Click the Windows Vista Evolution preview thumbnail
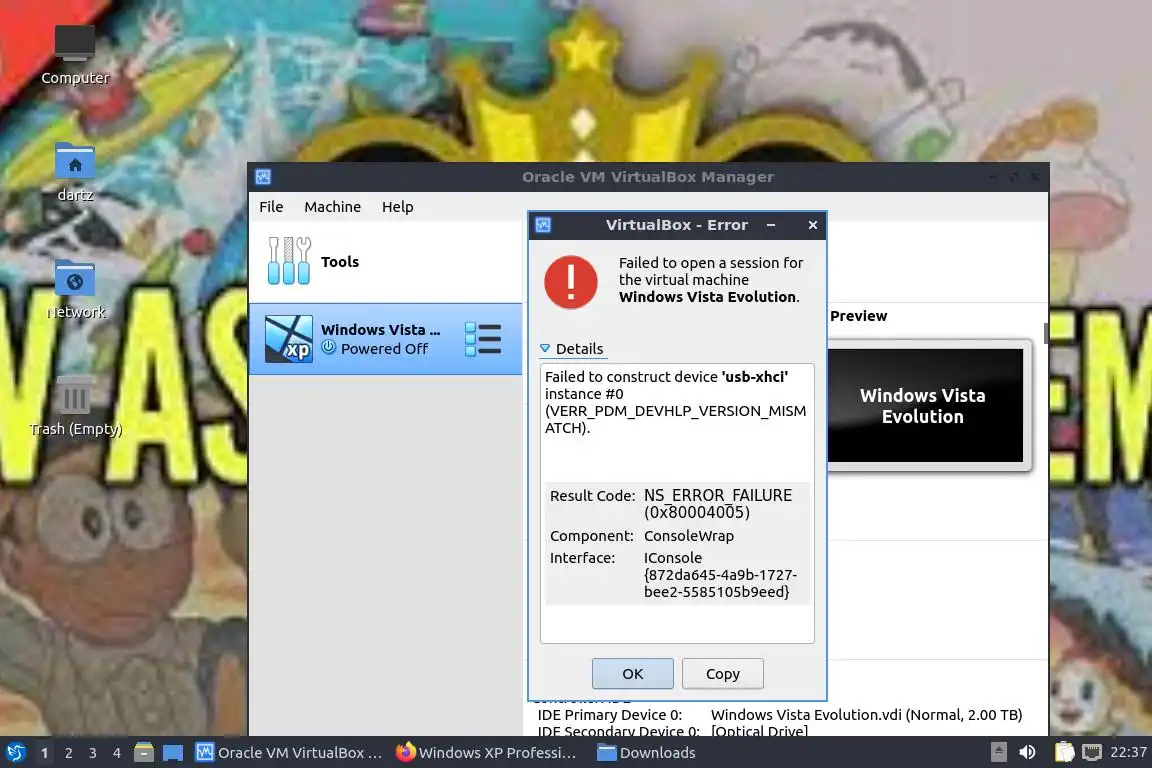The width and height of the screenshot is (1152, 768). [x=924, y=405]
